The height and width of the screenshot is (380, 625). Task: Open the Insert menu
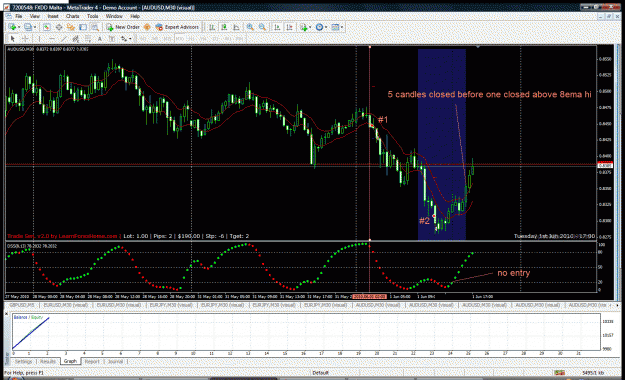pyautogui.click(x=53, y=16)
